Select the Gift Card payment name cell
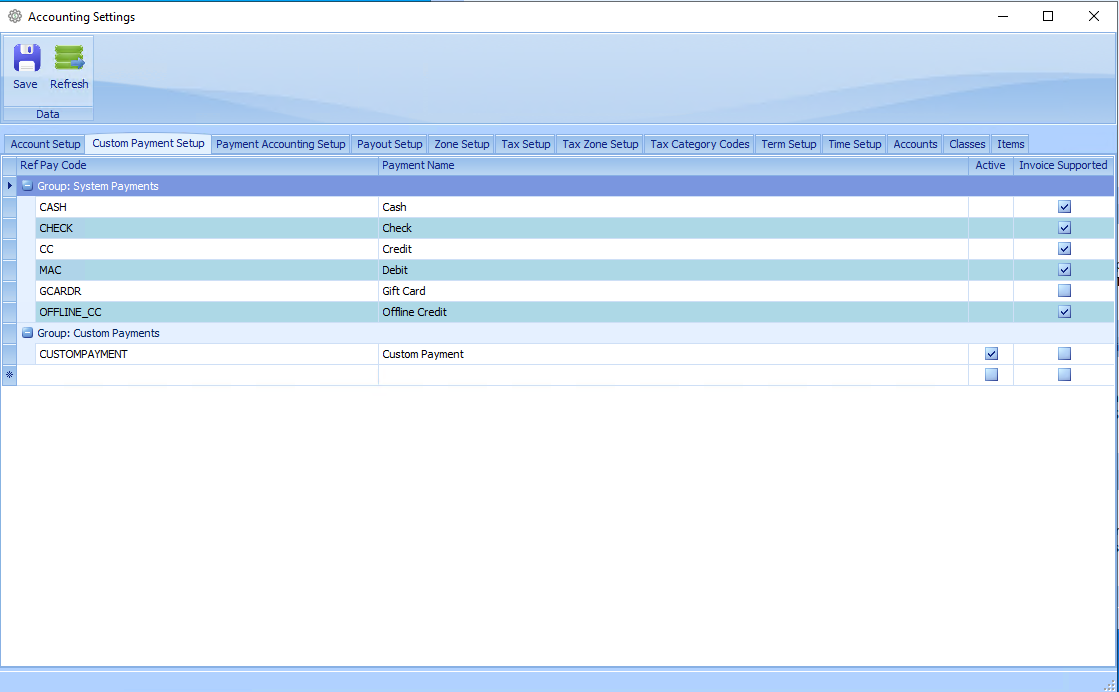The height and width of the screenshot is (692, 1119). coord(673,291)
